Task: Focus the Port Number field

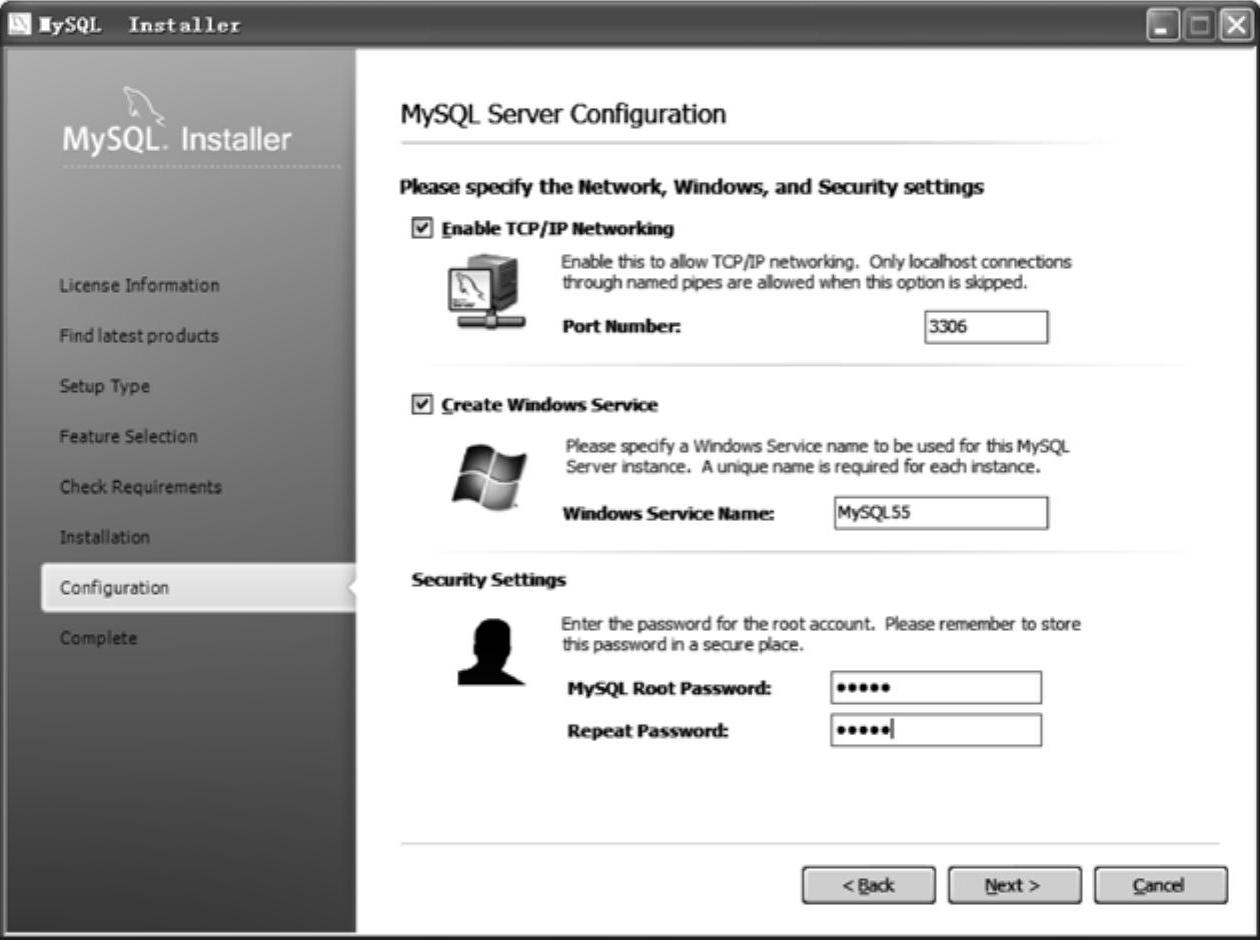Action: tap(986, 327)
